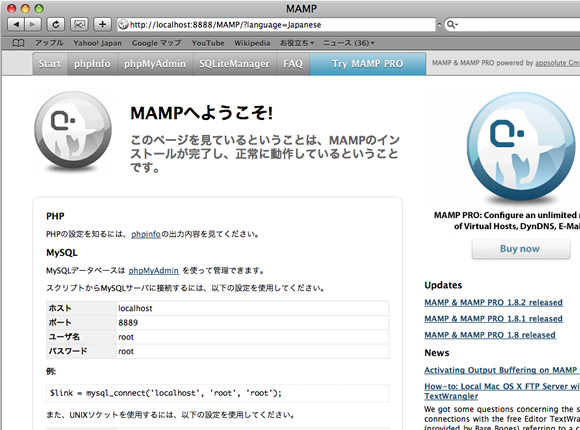Click the ホスト table label
The width and height of the screenshot is (580, 430).
tap(60, 308)
